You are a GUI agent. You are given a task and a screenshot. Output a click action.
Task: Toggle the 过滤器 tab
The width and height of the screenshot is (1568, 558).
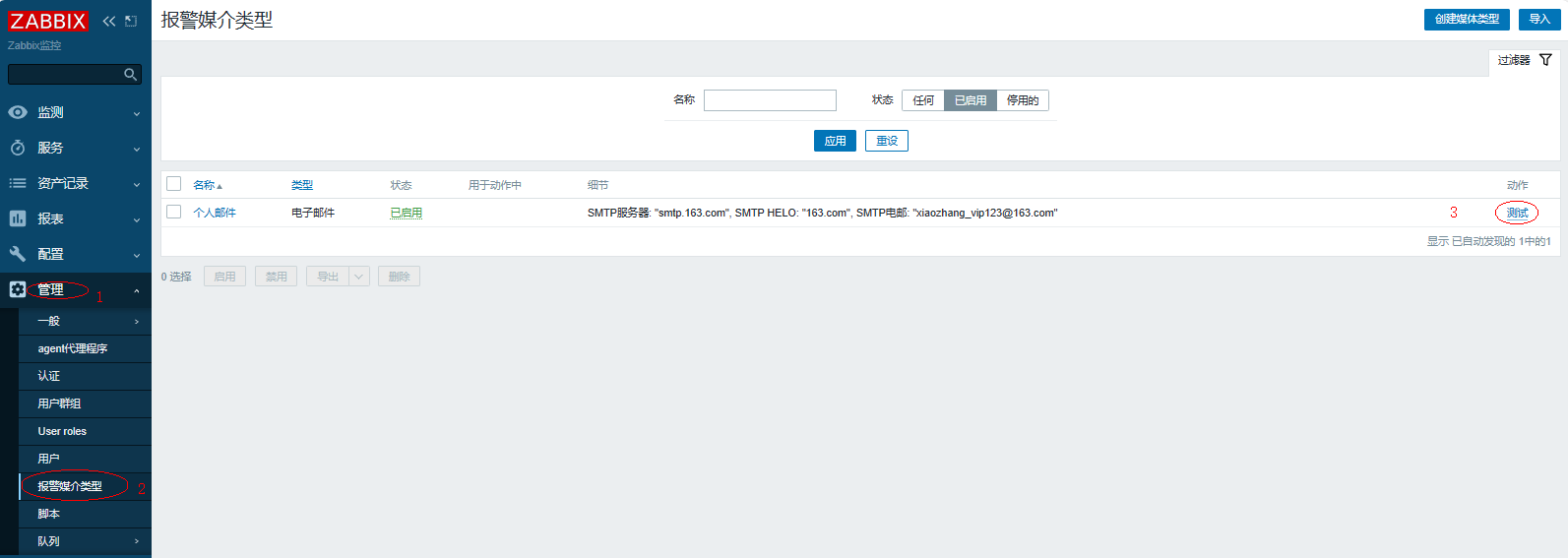(1524, 60)
